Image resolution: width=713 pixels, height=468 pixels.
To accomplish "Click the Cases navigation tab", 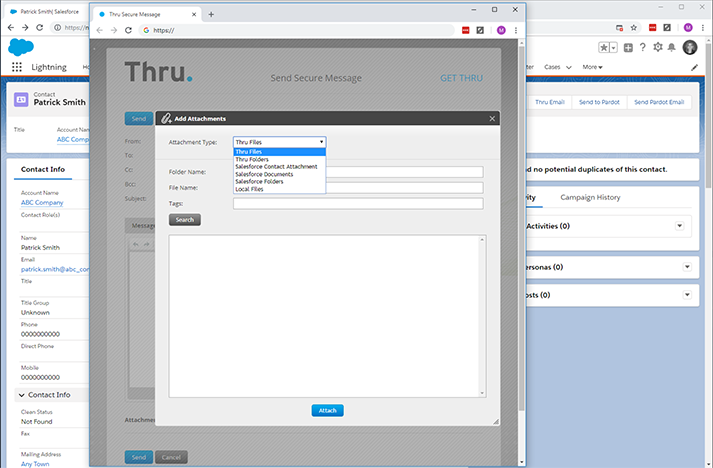I will pyautogui.click(x=552, y=67).
